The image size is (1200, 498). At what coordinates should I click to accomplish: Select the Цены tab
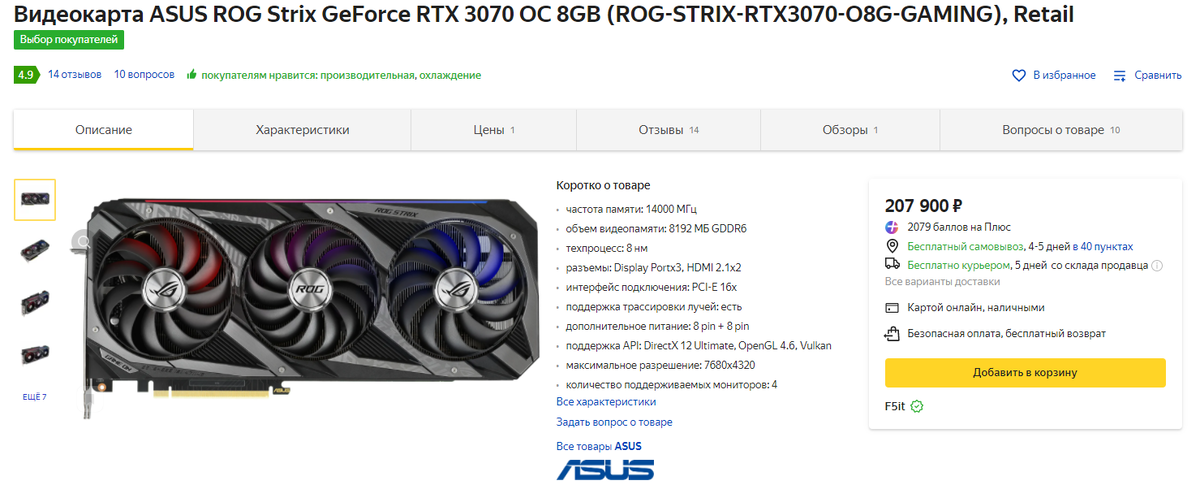494,130
